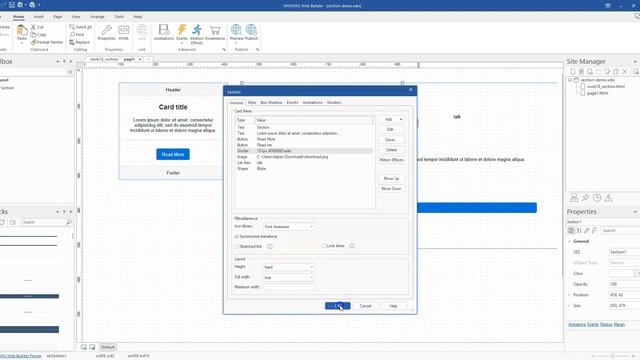The height and width of the screenshot is (360, 640).
Task: Click the new page icon in Site Manager toolbar
Action: (x=573, y=72)
